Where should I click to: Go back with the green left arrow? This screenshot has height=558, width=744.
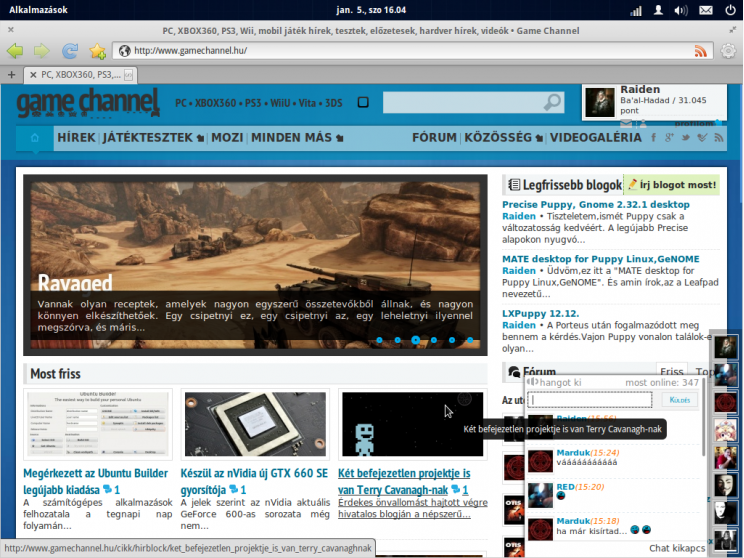[15, 50]
